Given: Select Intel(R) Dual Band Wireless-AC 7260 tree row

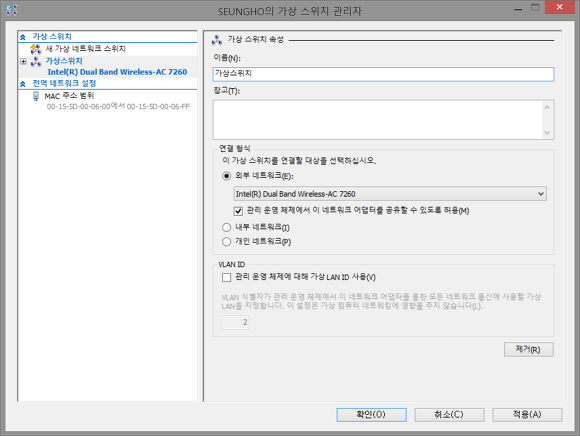Looking at the screenshot, I should point(117,72).
